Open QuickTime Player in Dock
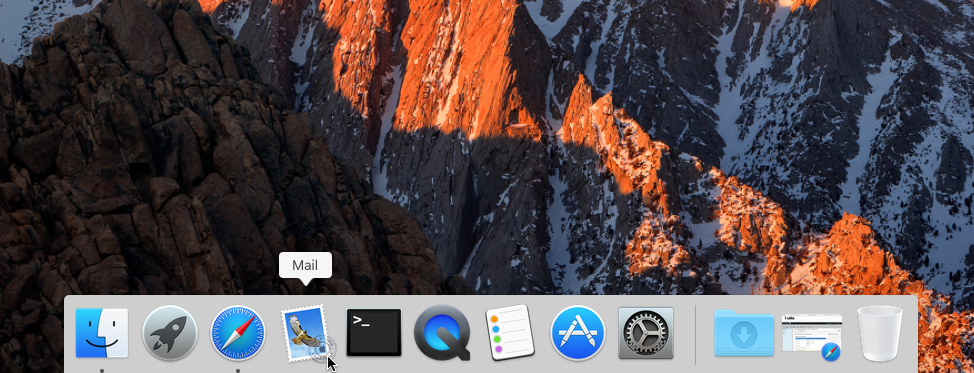Screen dimensions: 974x373 (x=442, y=333)
